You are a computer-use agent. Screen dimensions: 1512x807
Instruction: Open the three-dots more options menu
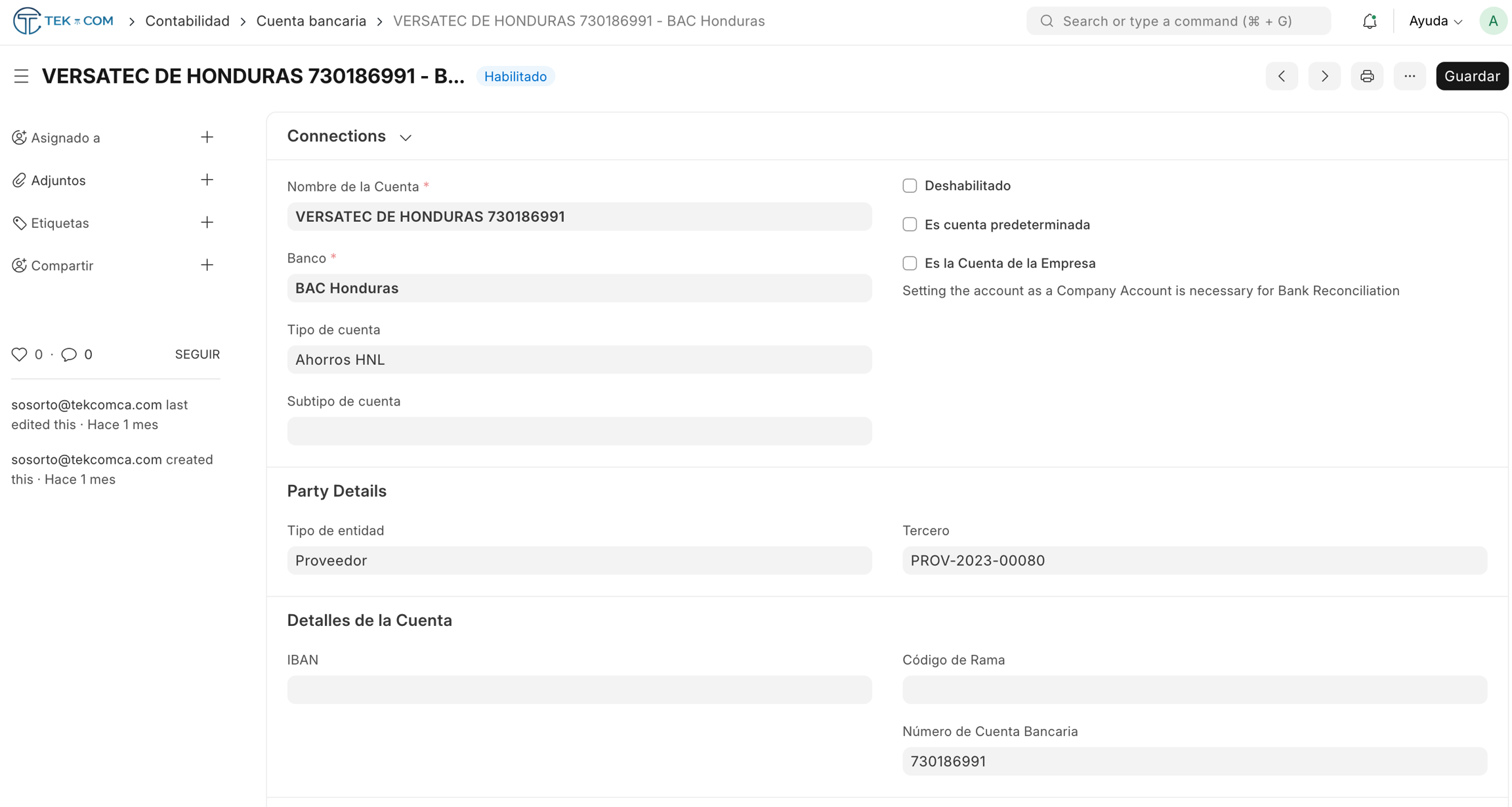pyautogui.click(x=1410, y=76)
